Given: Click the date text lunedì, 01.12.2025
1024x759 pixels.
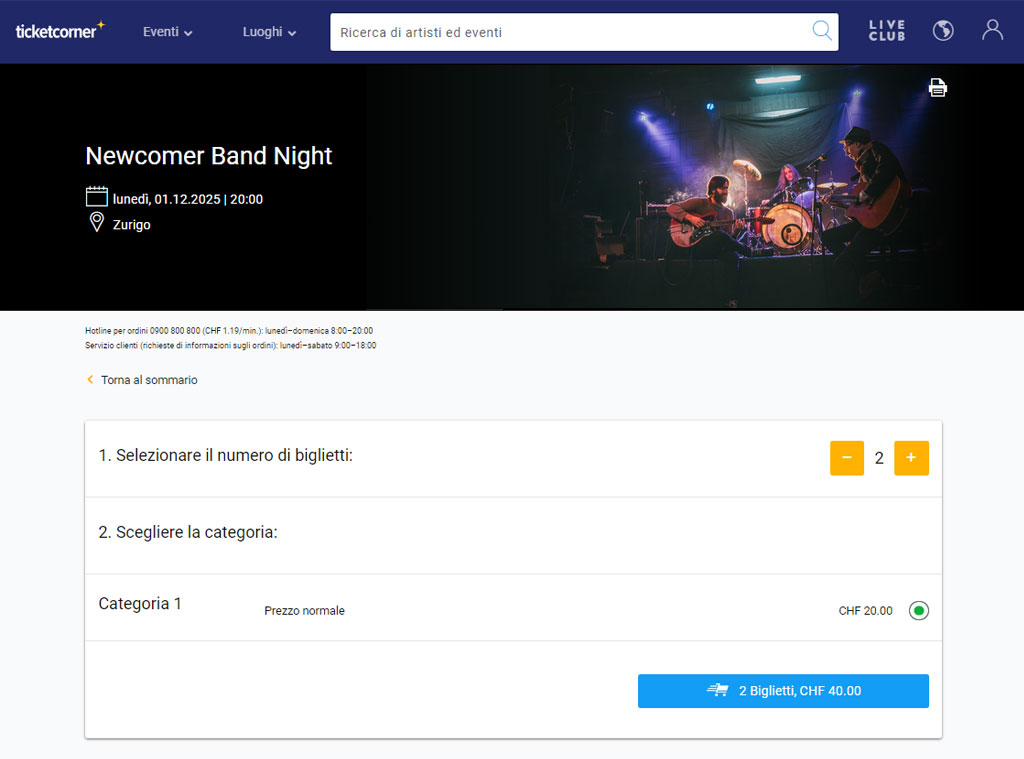Looking at the screenshot, I should tap(167, 199).
